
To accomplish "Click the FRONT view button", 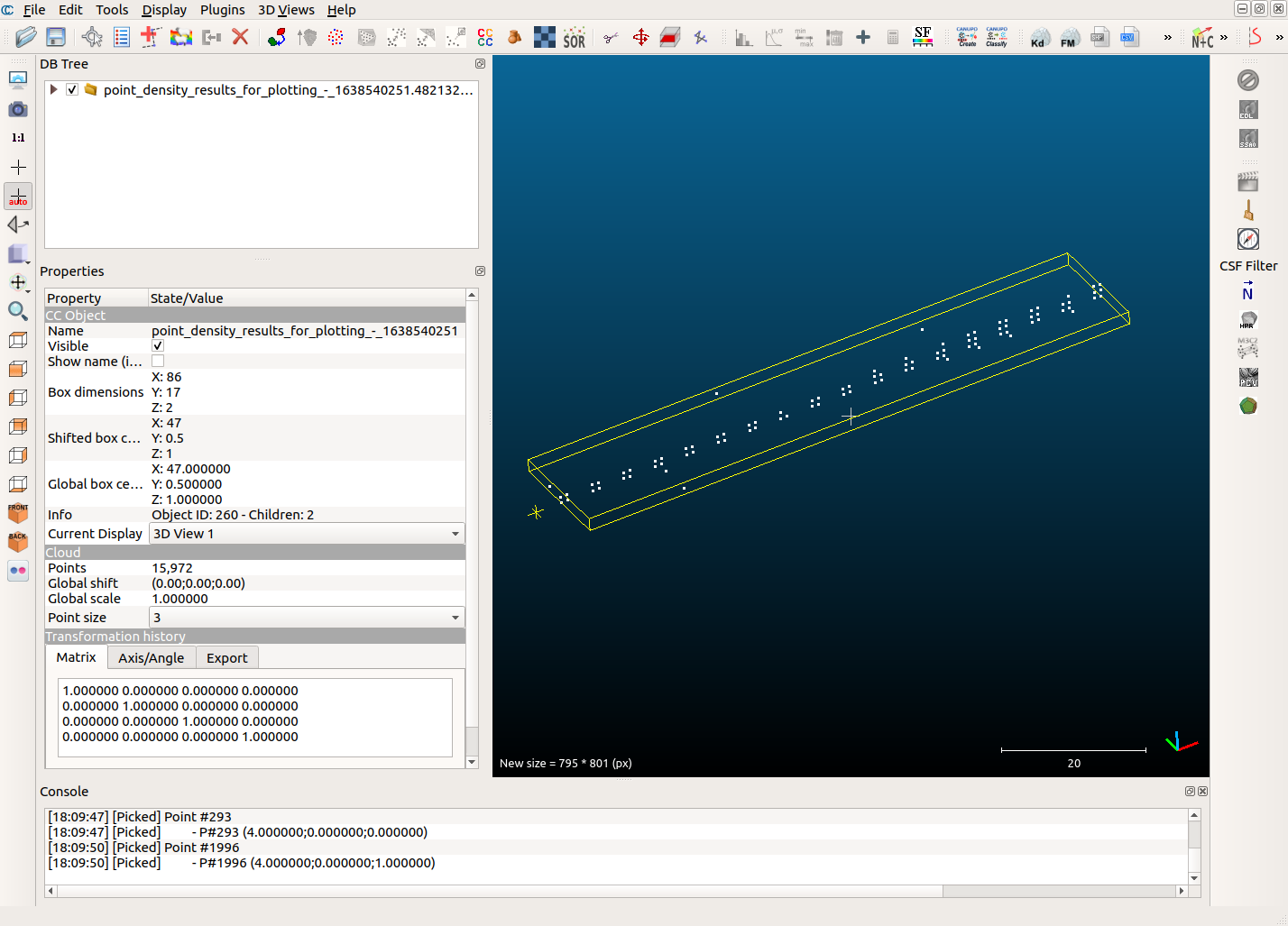I will (x=18, y=512).
